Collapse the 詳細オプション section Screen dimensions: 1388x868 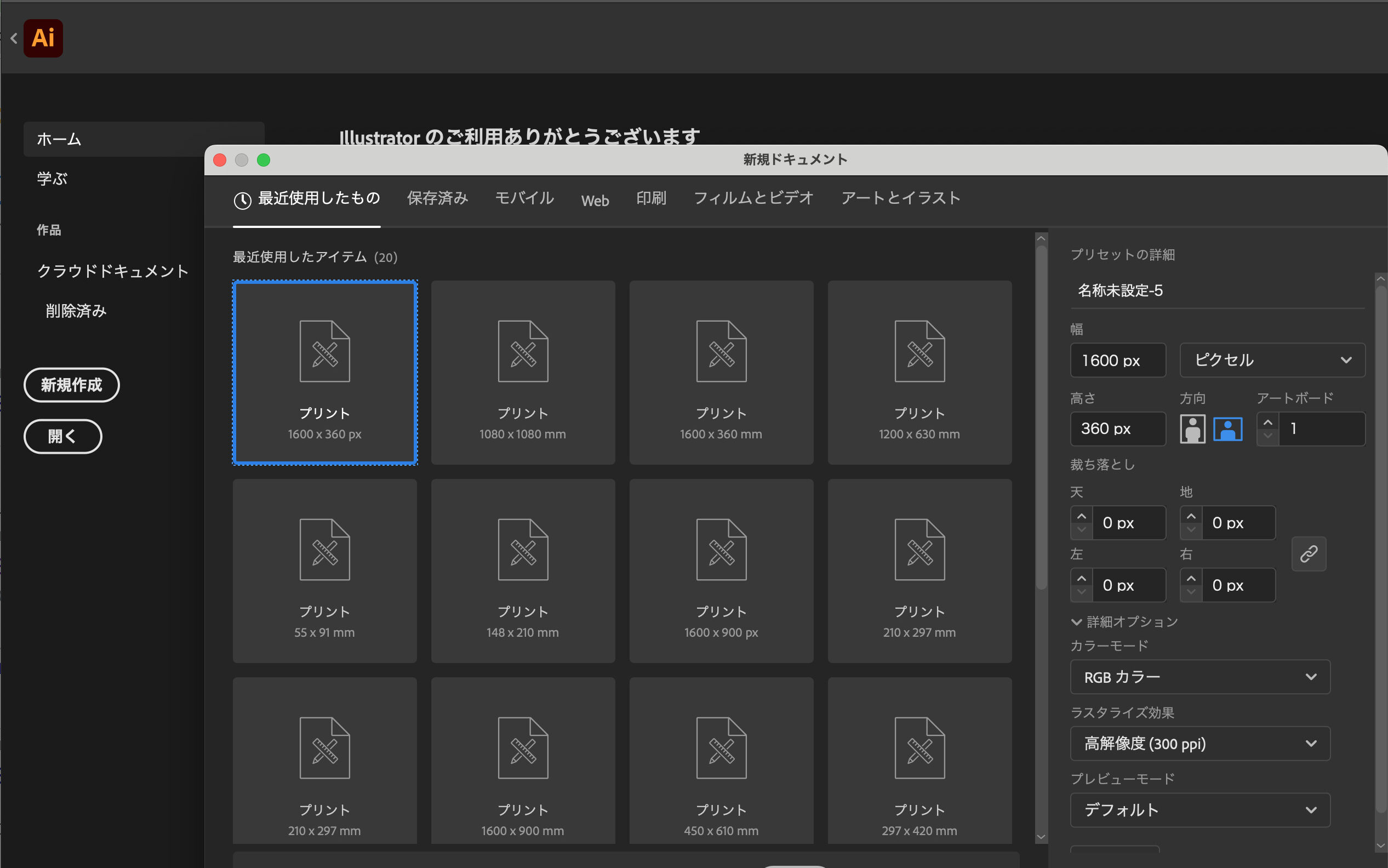coord(1124,622)
